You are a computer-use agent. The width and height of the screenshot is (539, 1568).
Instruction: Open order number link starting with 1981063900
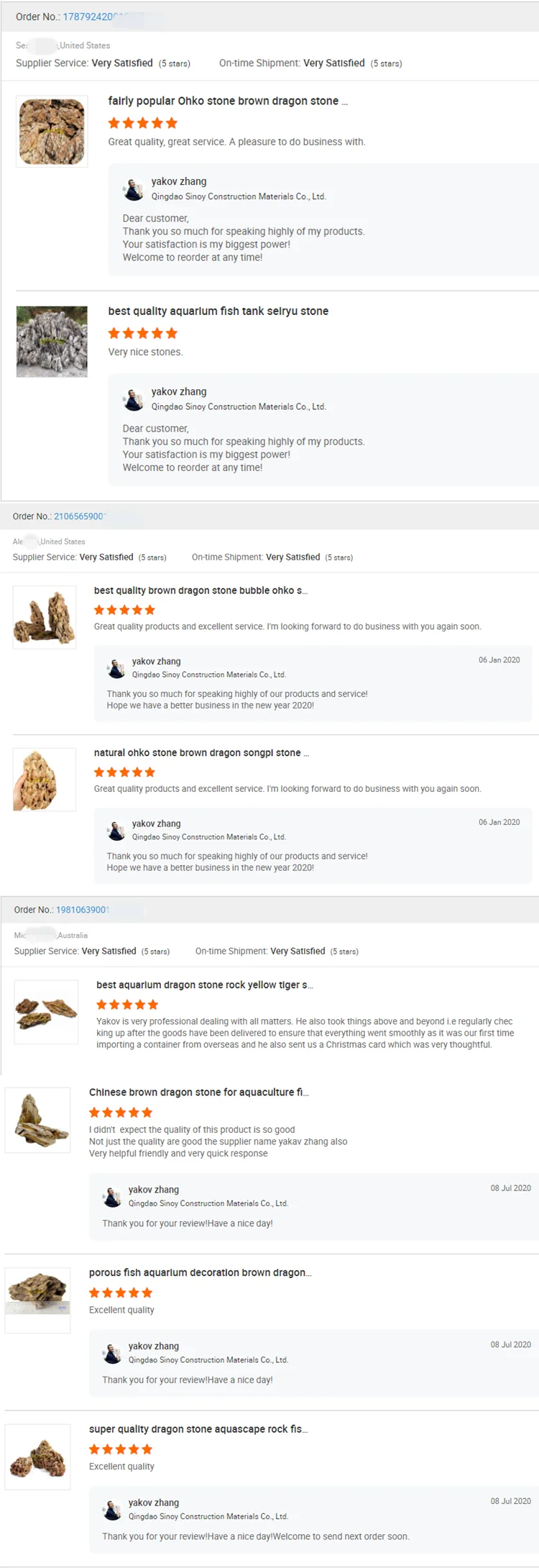click(x=83, y=910)
